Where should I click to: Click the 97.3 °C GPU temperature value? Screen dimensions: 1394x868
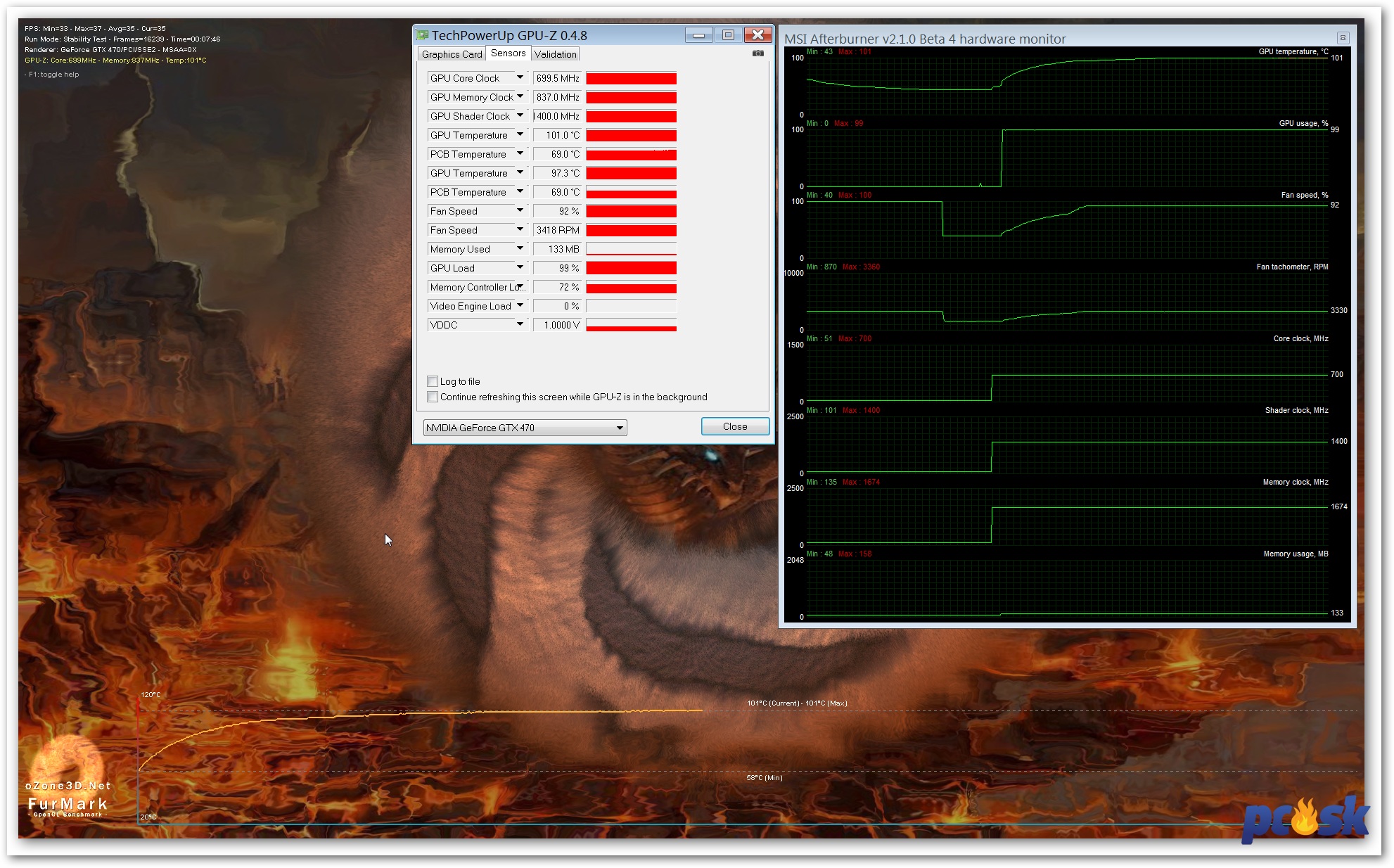557,173
